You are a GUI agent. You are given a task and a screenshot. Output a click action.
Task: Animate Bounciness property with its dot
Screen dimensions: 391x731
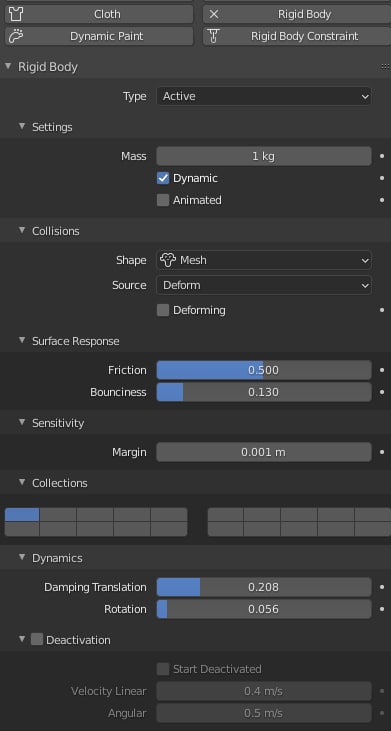382,392
